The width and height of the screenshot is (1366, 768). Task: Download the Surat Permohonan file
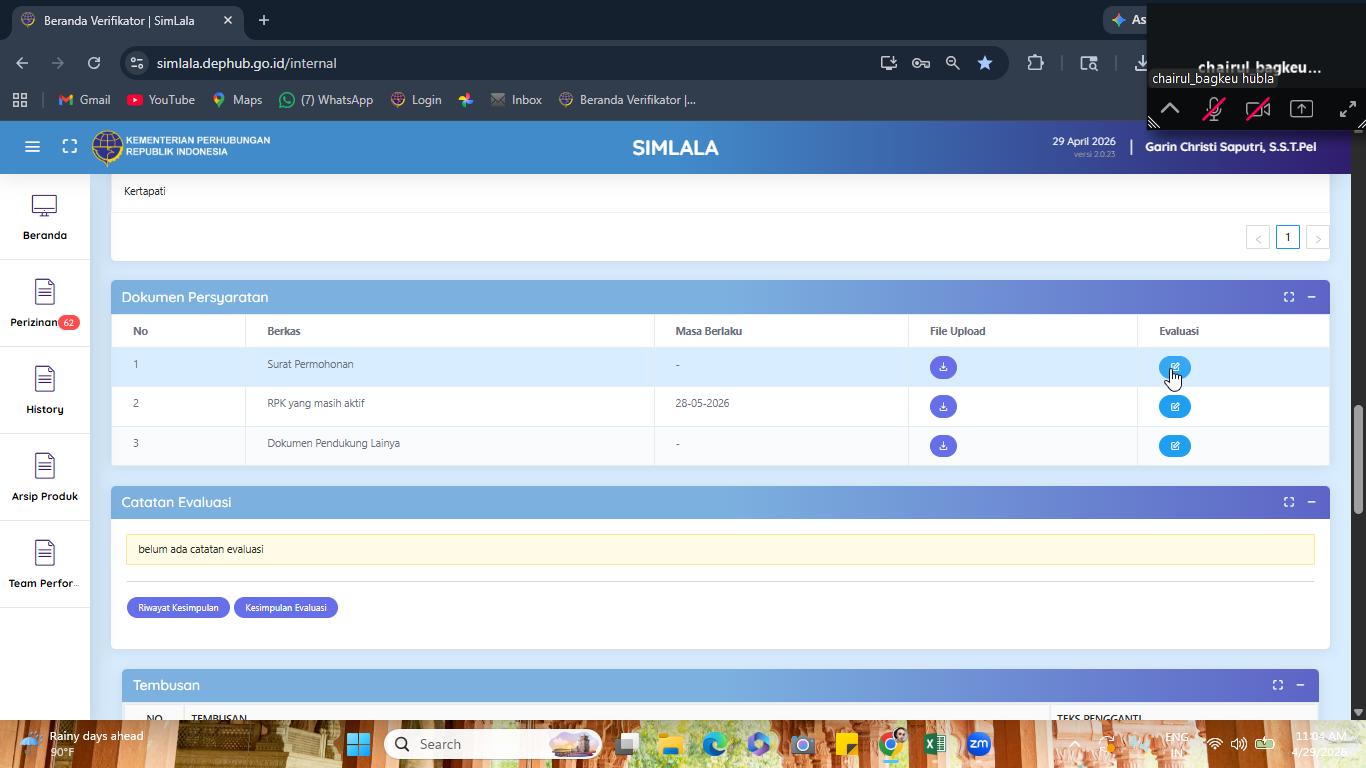point(943,367)
